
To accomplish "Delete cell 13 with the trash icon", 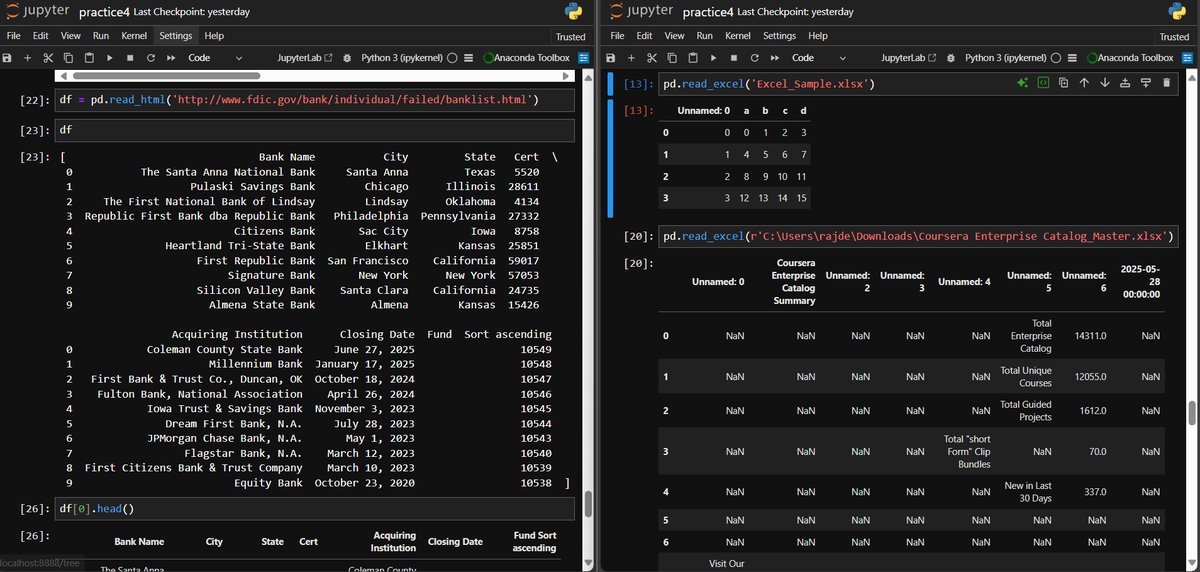I will coord(1166,83).
